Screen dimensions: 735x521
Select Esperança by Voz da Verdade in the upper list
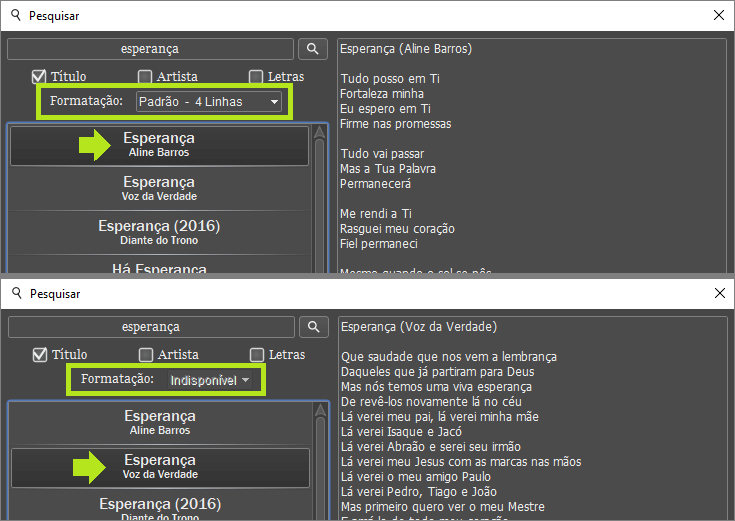[x=159, y=188]
